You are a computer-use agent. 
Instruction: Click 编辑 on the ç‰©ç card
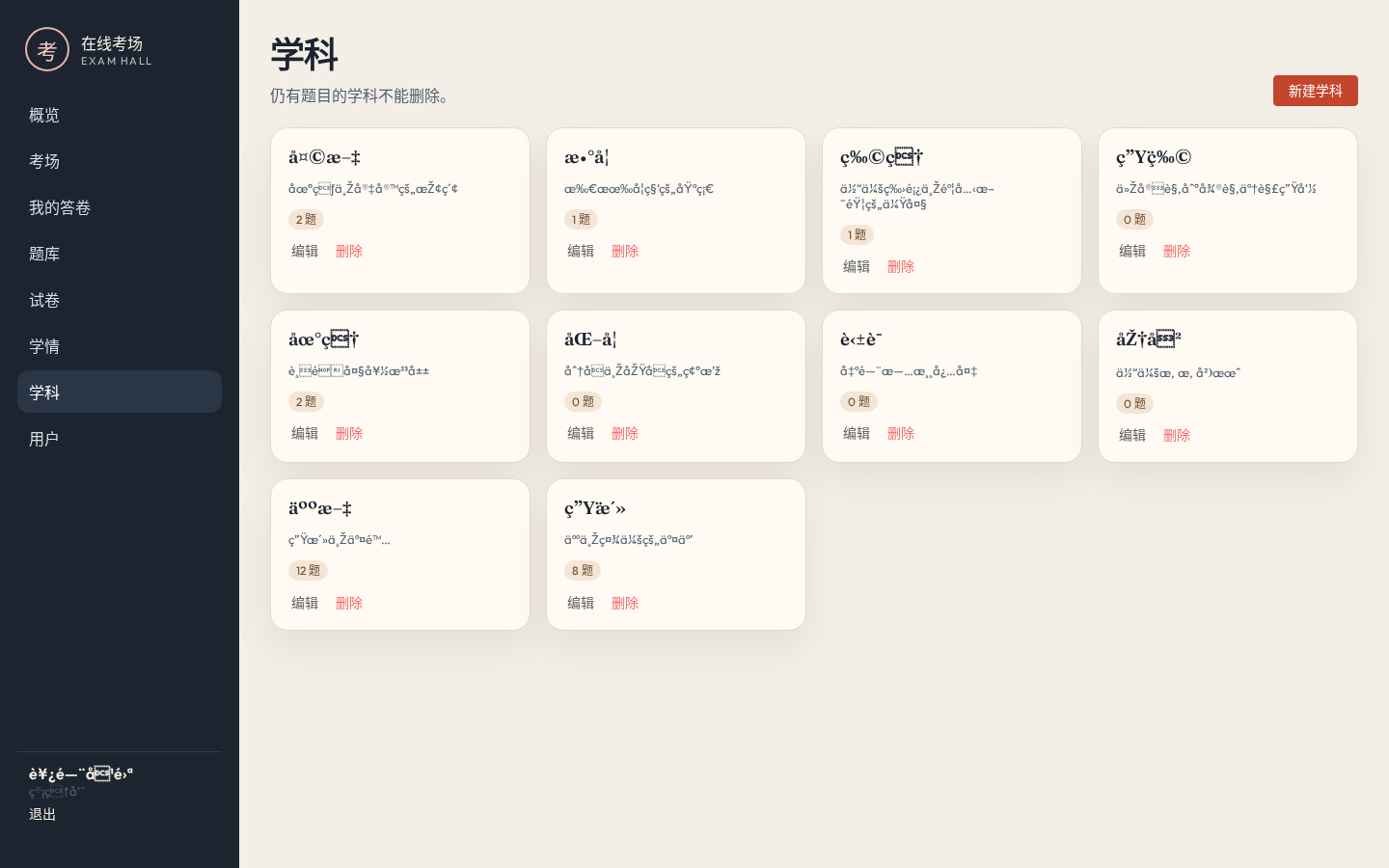click(857, 266)
